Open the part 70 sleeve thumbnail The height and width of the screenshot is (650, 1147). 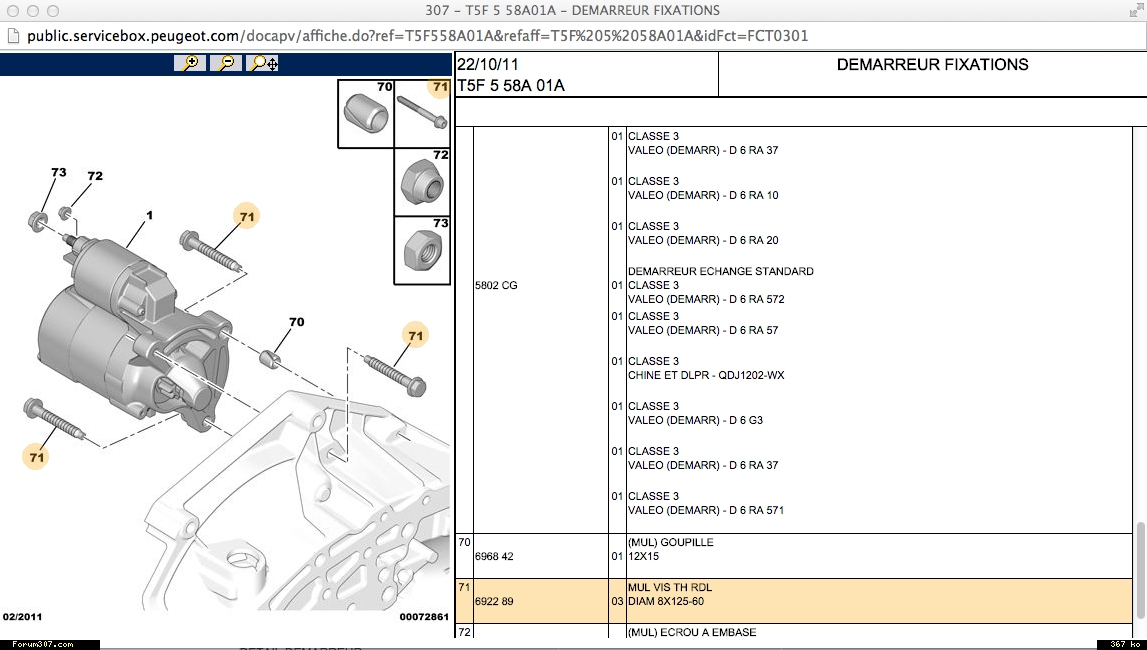(366, 113)
